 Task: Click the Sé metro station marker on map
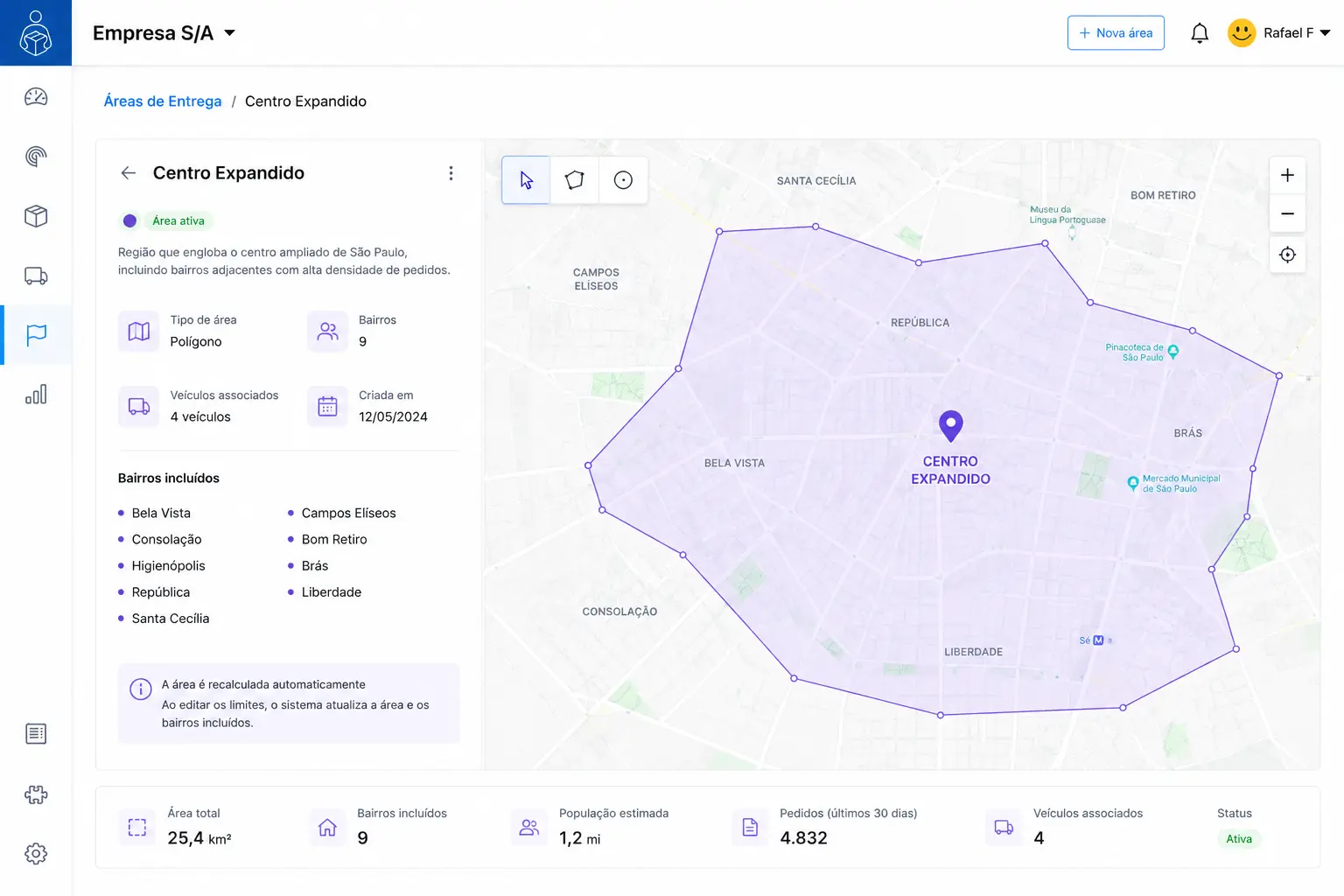pyautogui.click(x=1098, y=640)
